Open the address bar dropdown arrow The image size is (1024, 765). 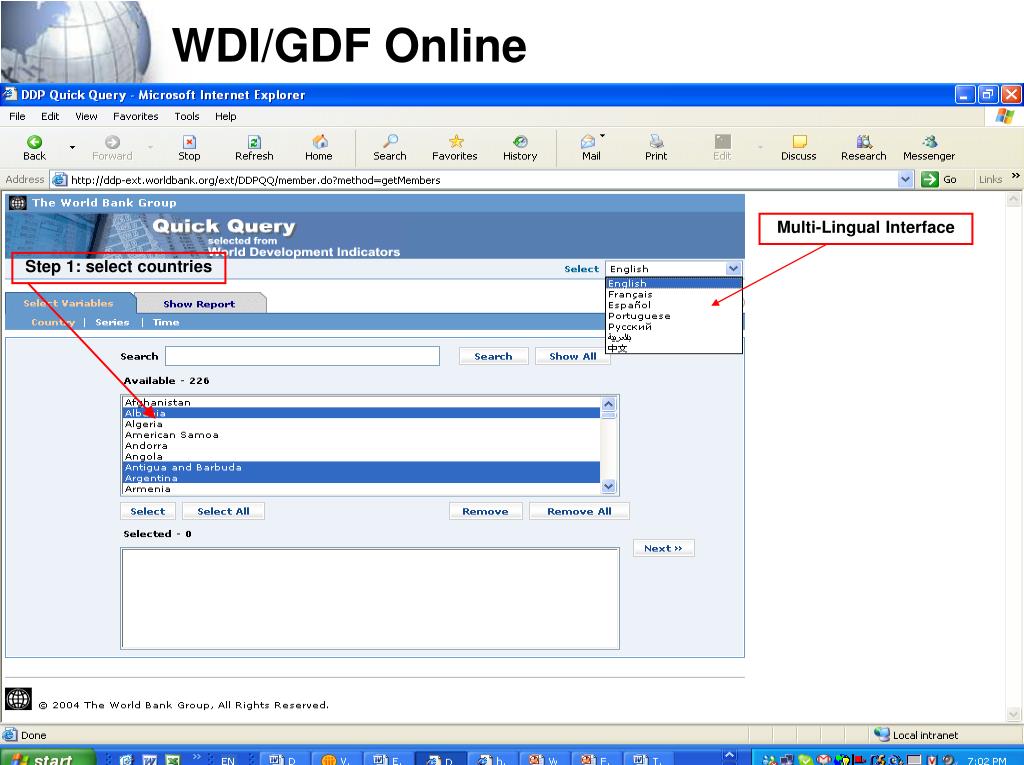tap(905, 179)
